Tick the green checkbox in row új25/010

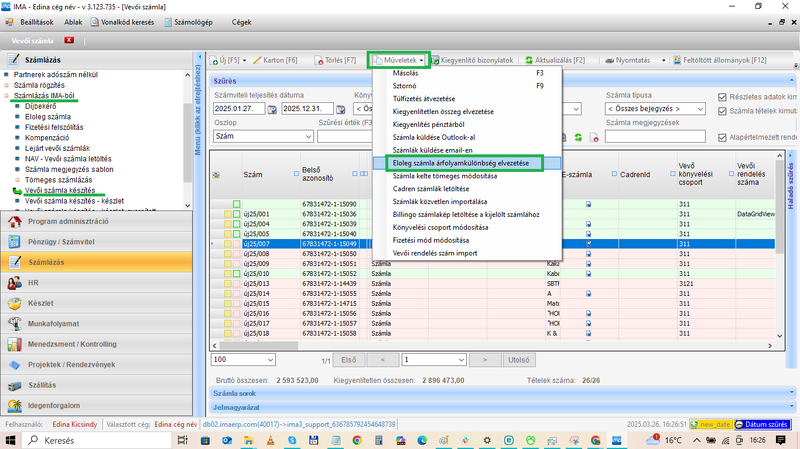coord(237,273)
